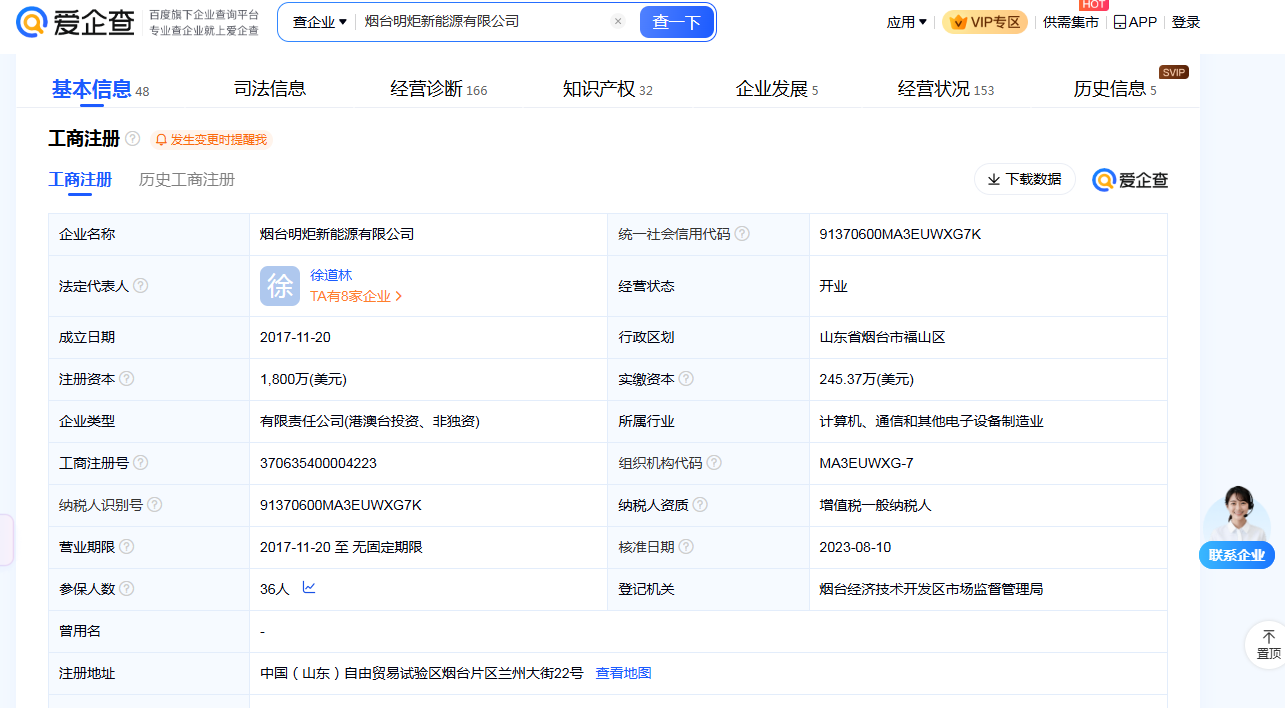
Task: Switch to the 司法信息 tab
Action: [270, 89]
